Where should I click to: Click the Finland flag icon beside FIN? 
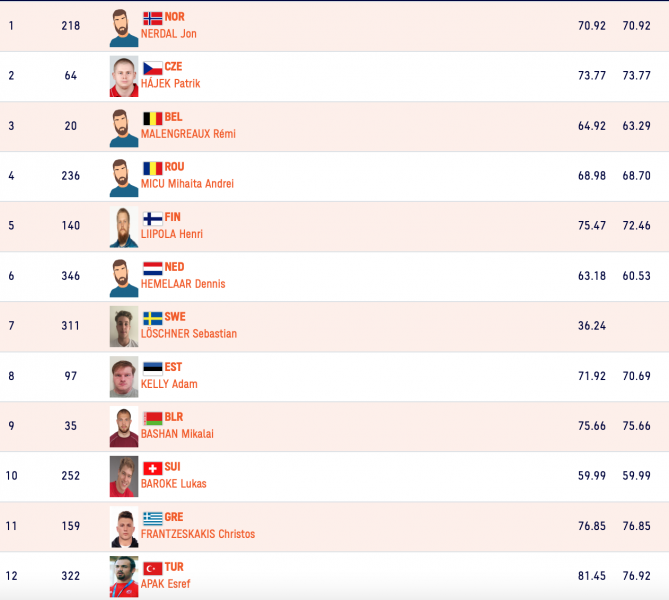tap(153, 218)
